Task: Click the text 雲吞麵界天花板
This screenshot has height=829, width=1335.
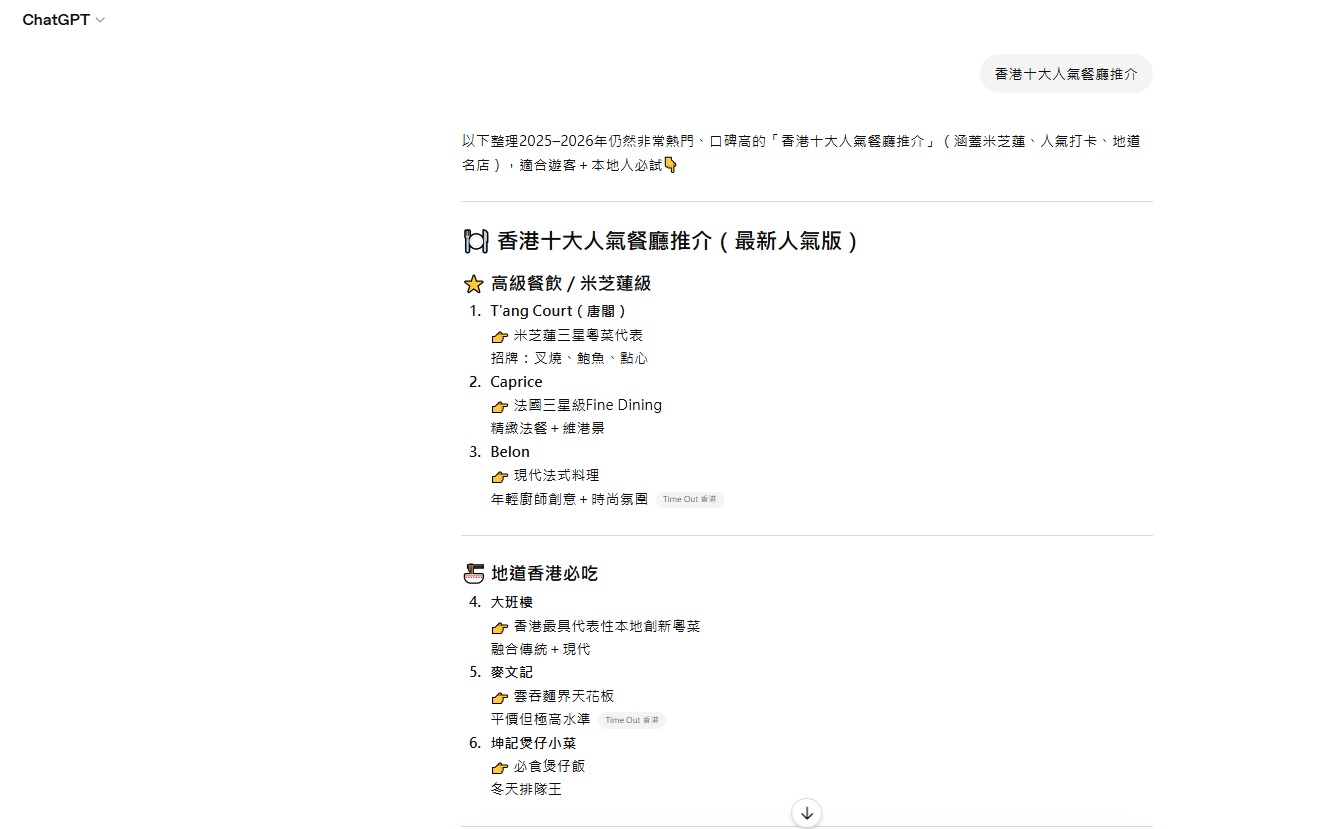Action: [x=564, y=696]
